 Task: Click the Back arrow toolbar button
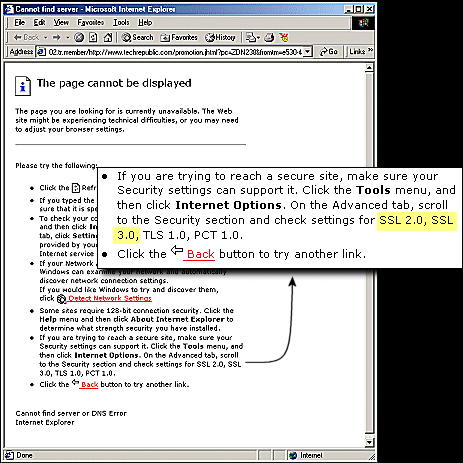26,37
